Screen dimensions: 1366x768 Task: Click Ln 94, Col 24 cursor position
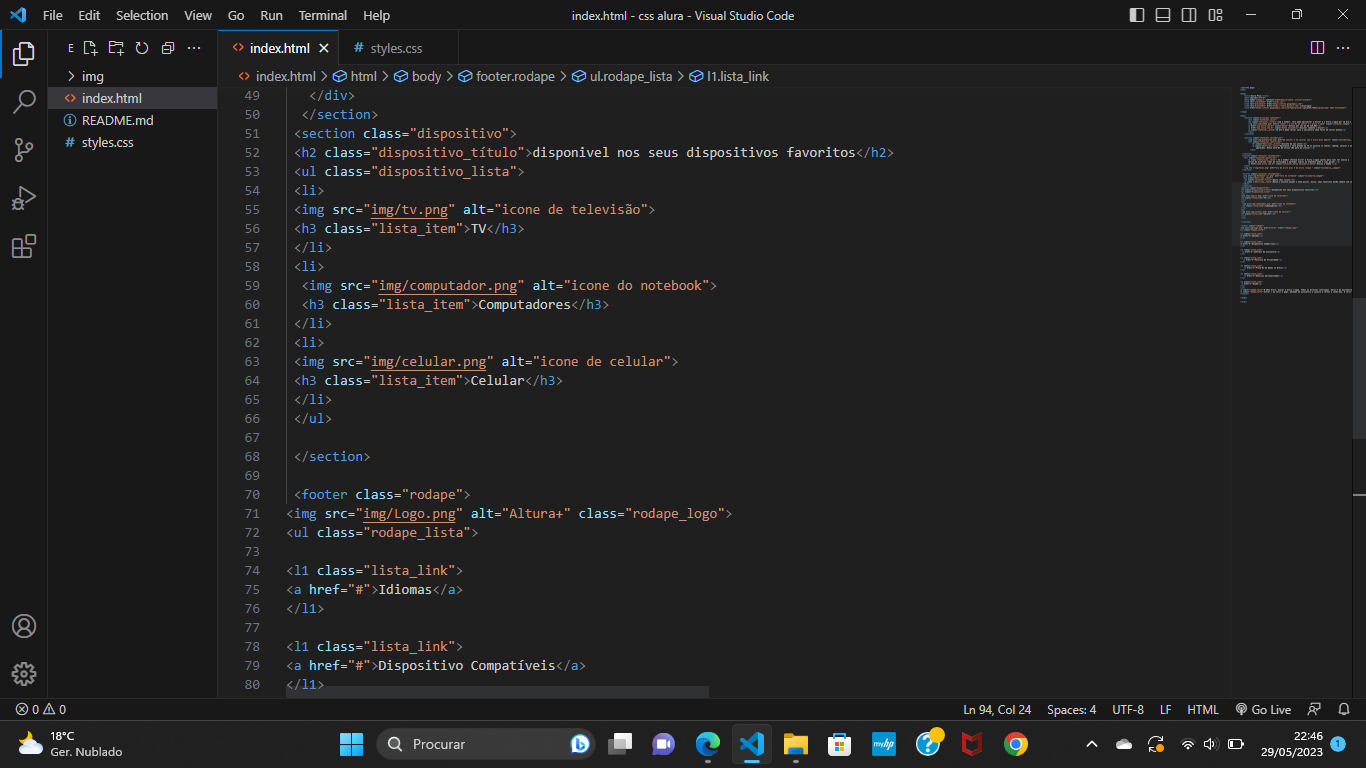click(997, 709)
